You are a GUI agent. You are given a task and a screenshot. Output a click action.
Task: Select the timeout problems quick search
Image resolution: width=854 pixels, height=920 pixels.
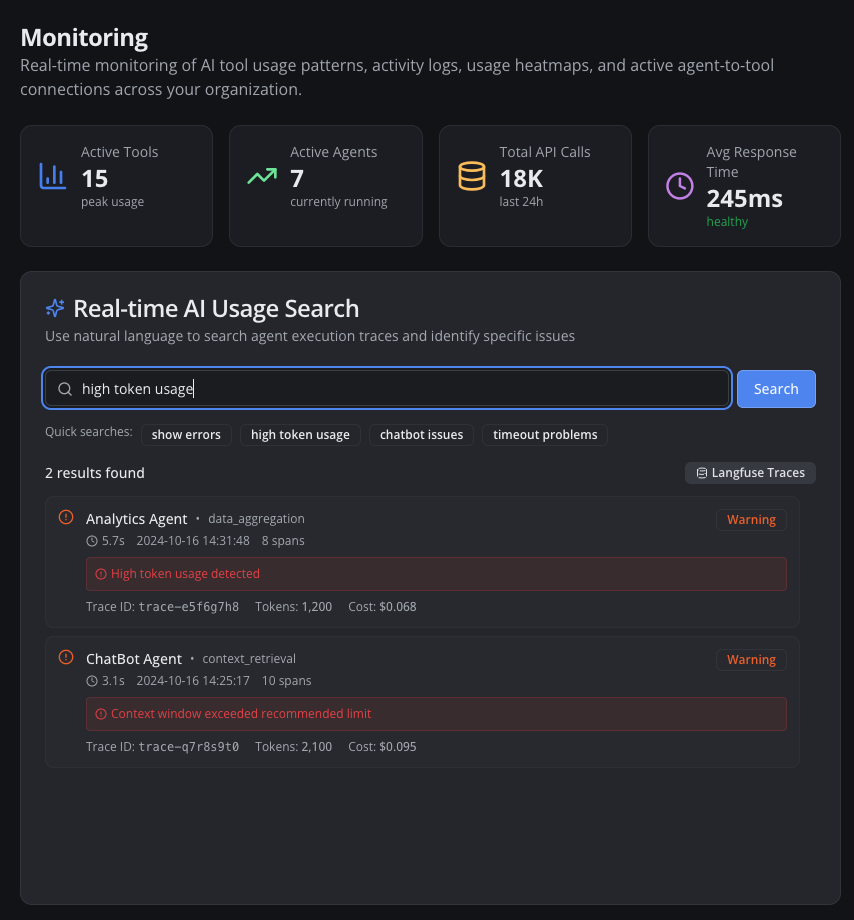(x=544, y=435)
